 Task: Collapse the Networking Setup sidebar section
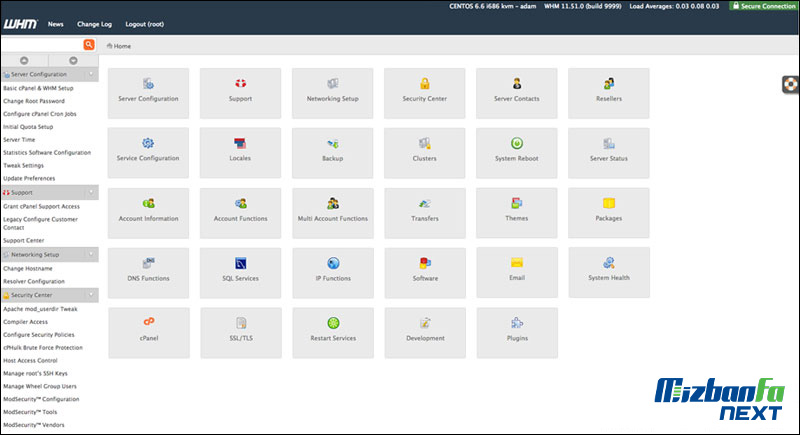[x=91, y=255]
